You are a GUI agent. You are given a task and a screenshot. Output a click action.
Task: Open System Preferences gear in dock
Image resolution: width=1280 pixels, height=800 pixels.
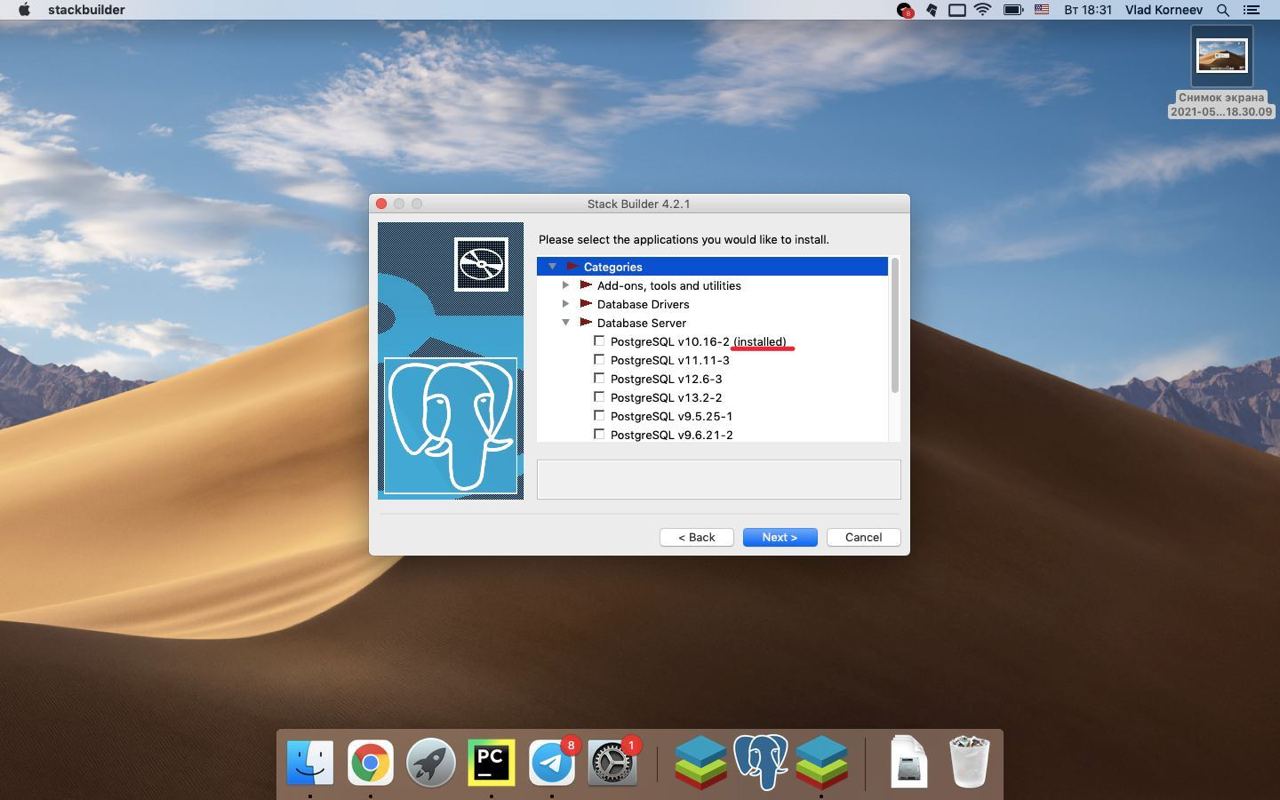click(612, 763)
